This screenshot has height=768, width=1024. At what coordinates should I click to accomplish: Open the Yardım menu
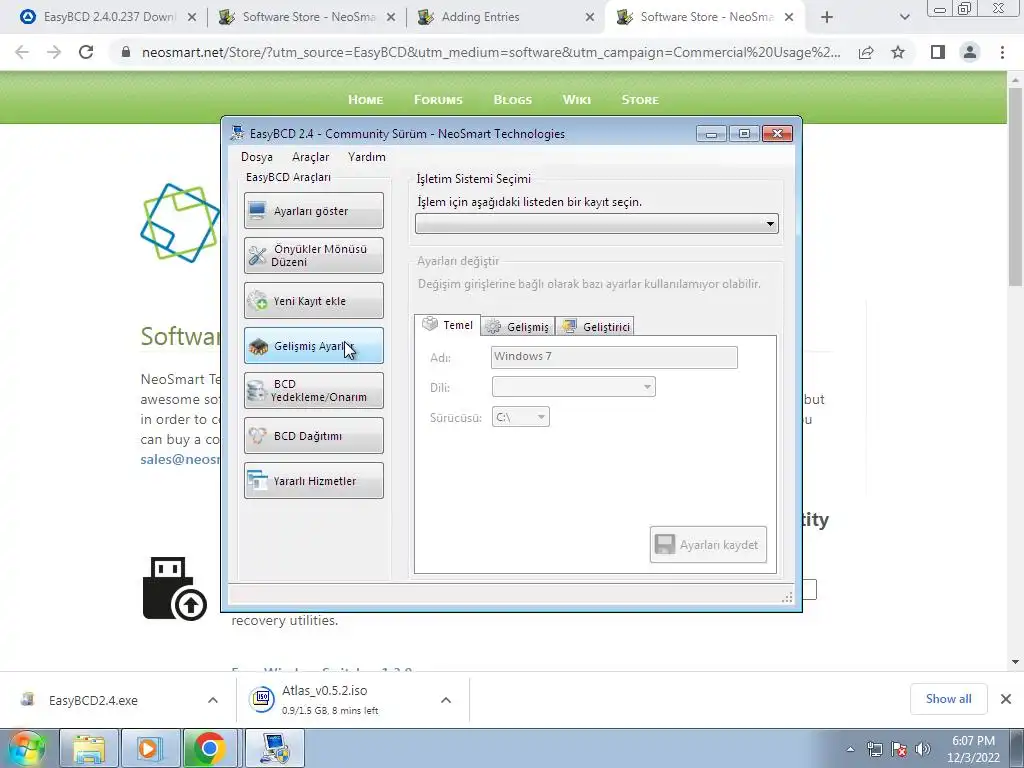pos(366,157)
